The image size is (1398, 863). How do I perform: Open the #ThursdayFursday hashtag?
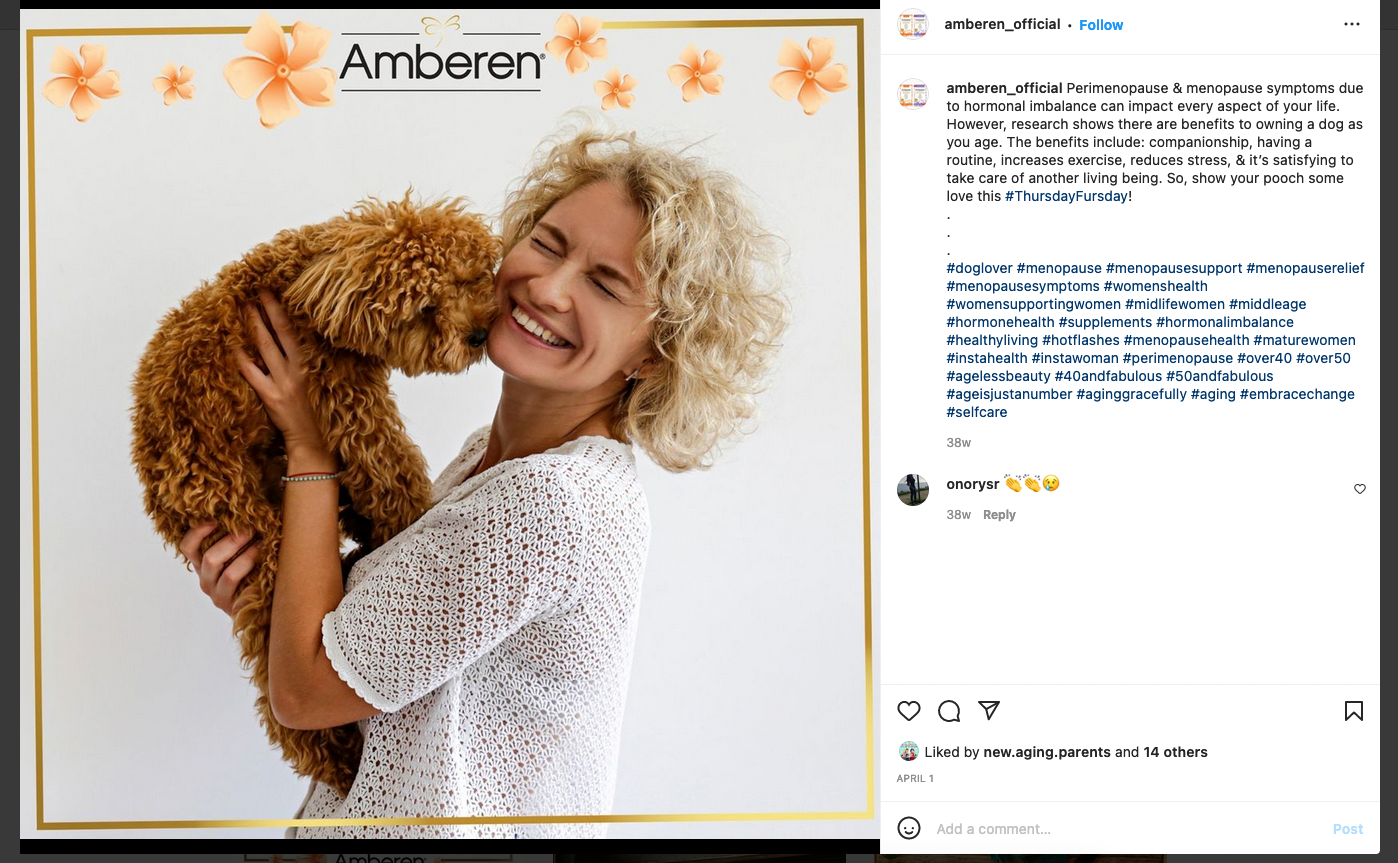(x=1066, y=196)
